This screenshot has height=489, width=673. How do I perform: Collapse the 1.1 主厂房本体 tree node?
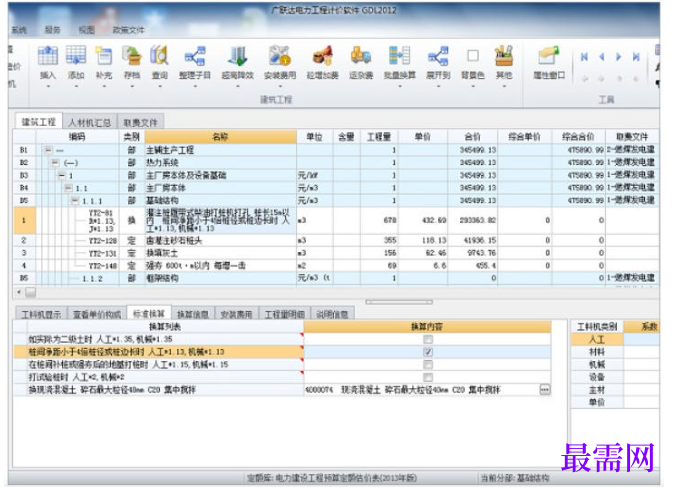(x=68, y=188)
